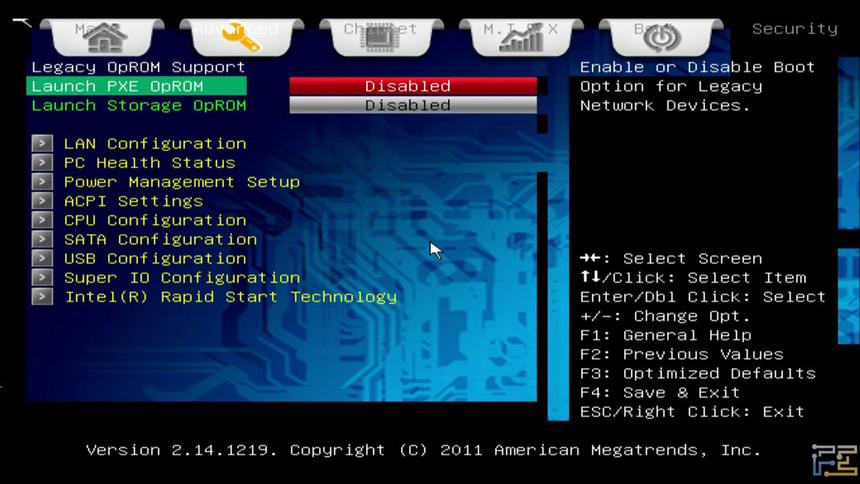Open the M.I.B X tab with the chart icon
860x484 pixels.
click(521, 37)
